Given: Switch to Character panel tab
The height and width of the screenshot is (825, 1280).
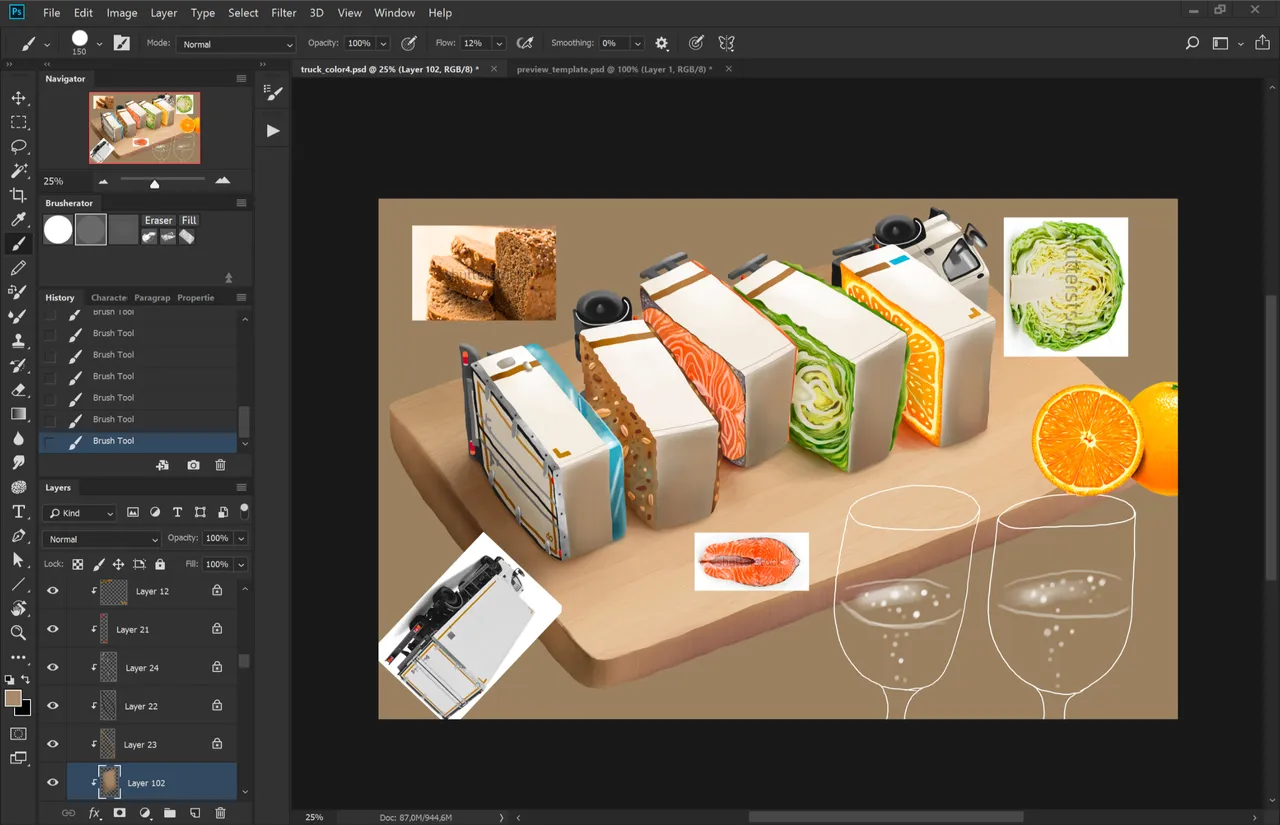Looking at the screenshot, I should point(109,297).
